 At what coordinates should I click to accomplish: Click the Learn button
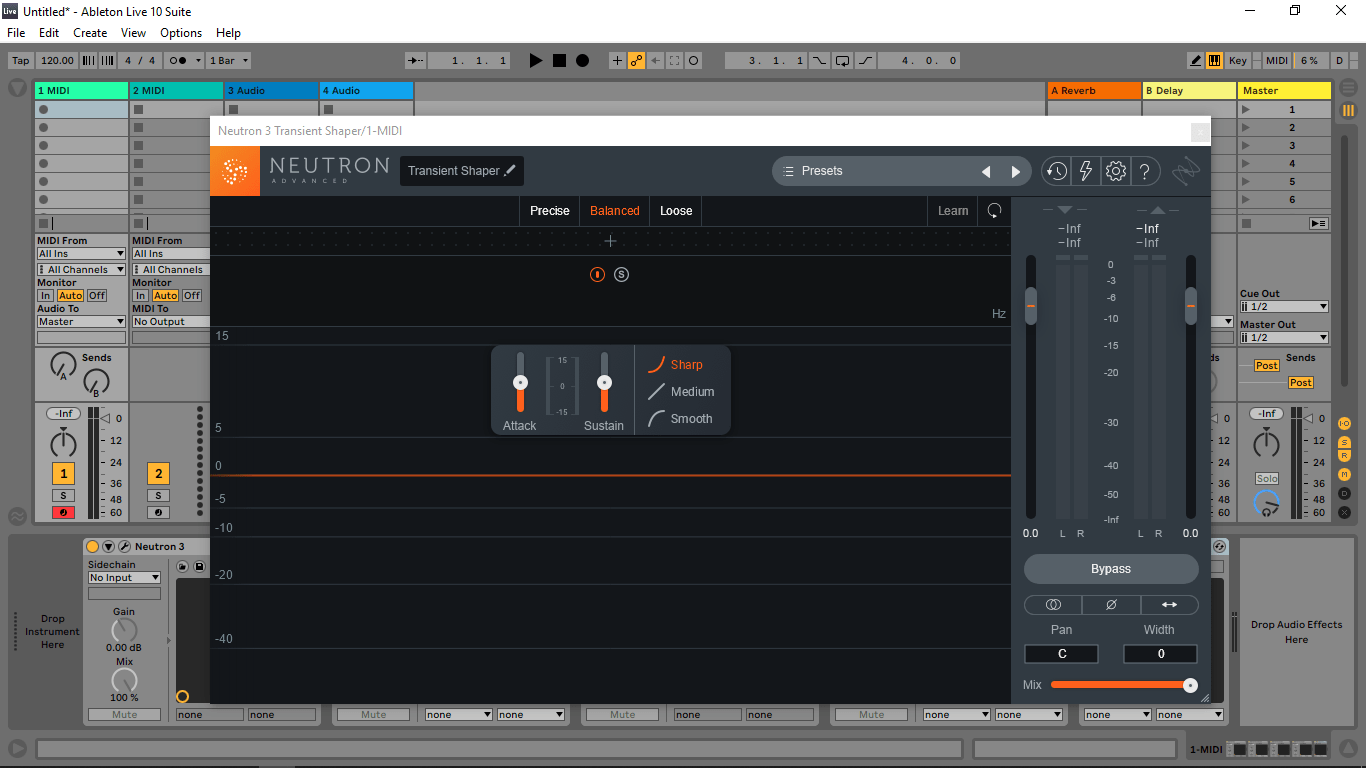953,211
